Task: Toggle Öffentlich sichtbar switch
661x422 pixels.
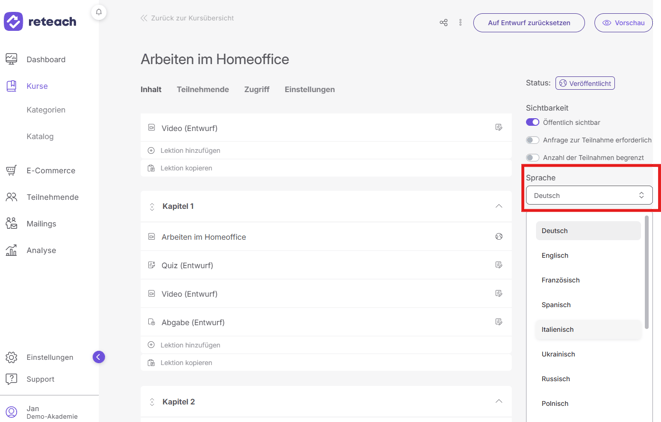Action: 532,122
